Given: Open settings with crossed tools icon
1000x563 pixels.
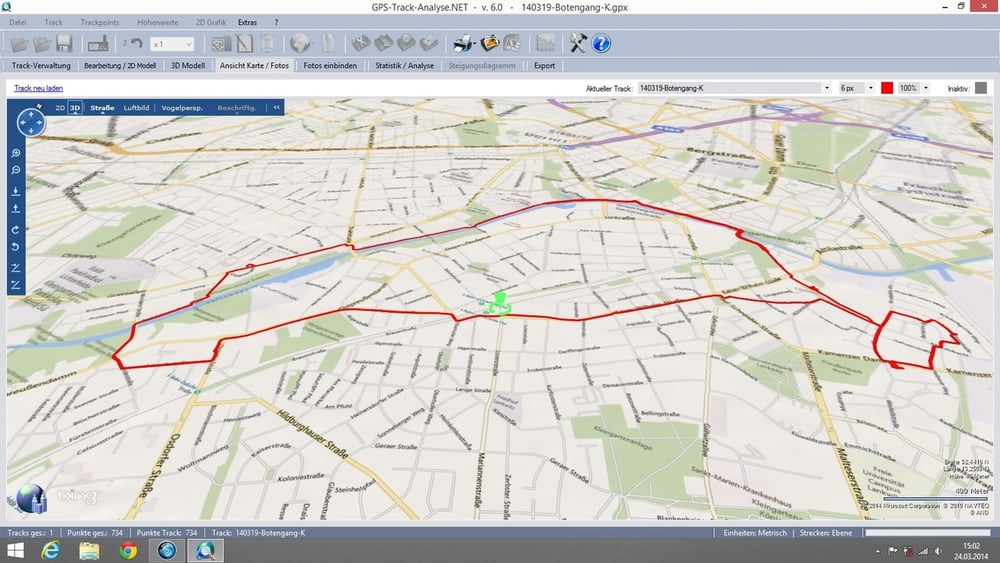Looking at the screenshot, I should click(x=578, y=43).
